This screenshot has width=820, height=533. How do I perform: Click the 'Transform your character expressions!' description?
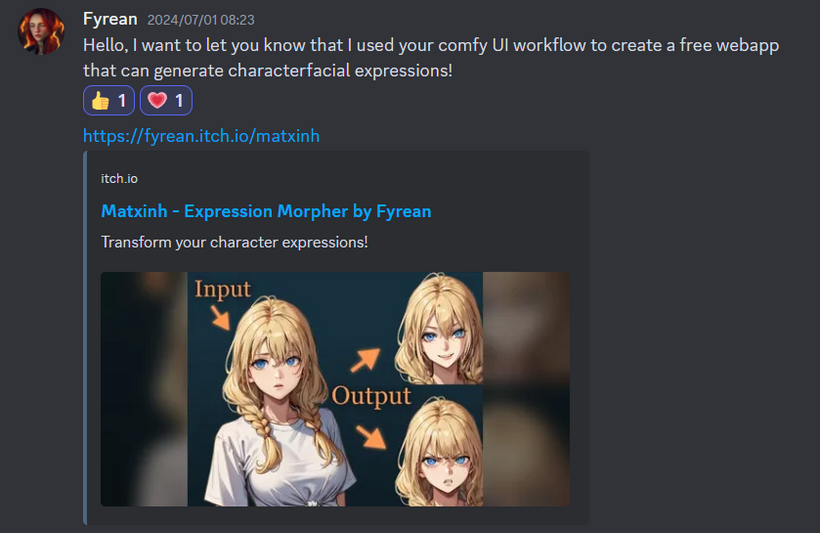click(x=234, y=242)
